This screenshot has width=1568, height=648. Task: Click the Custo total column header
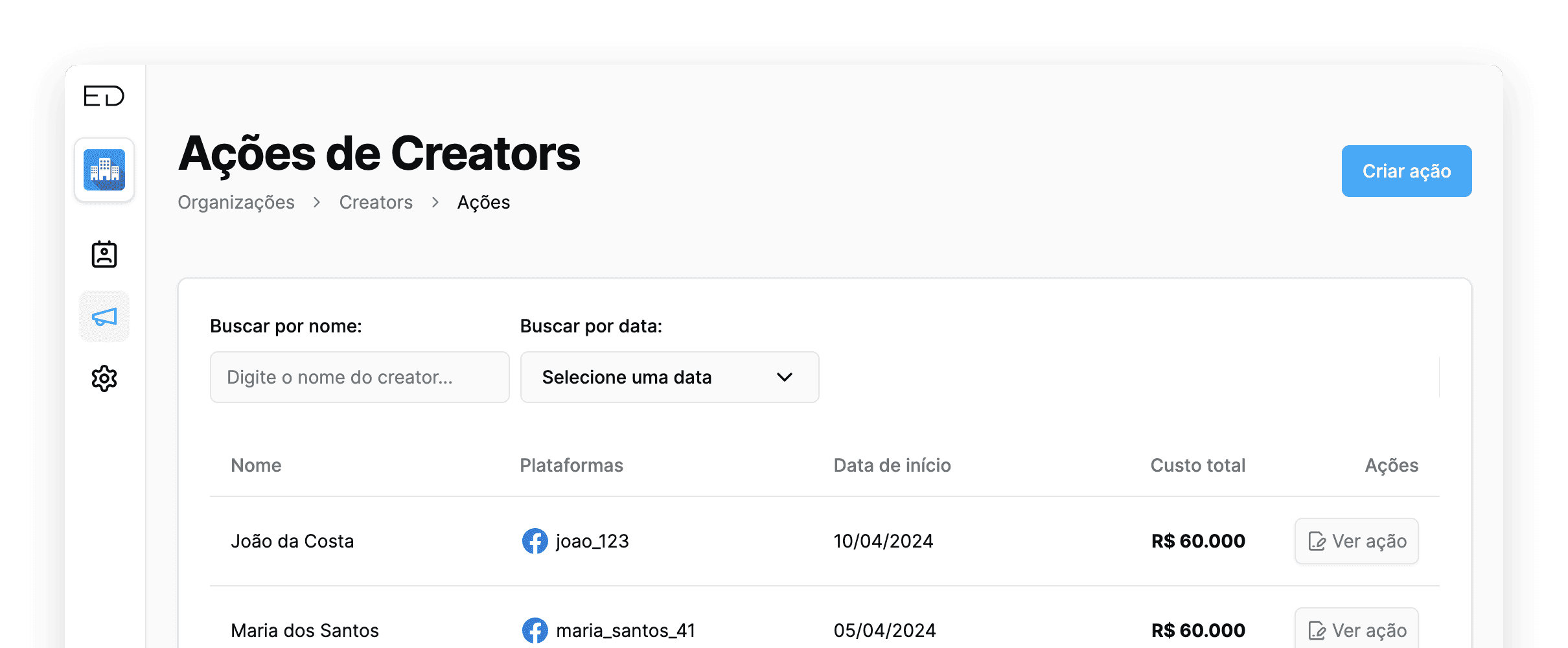tap(1197, 465)
